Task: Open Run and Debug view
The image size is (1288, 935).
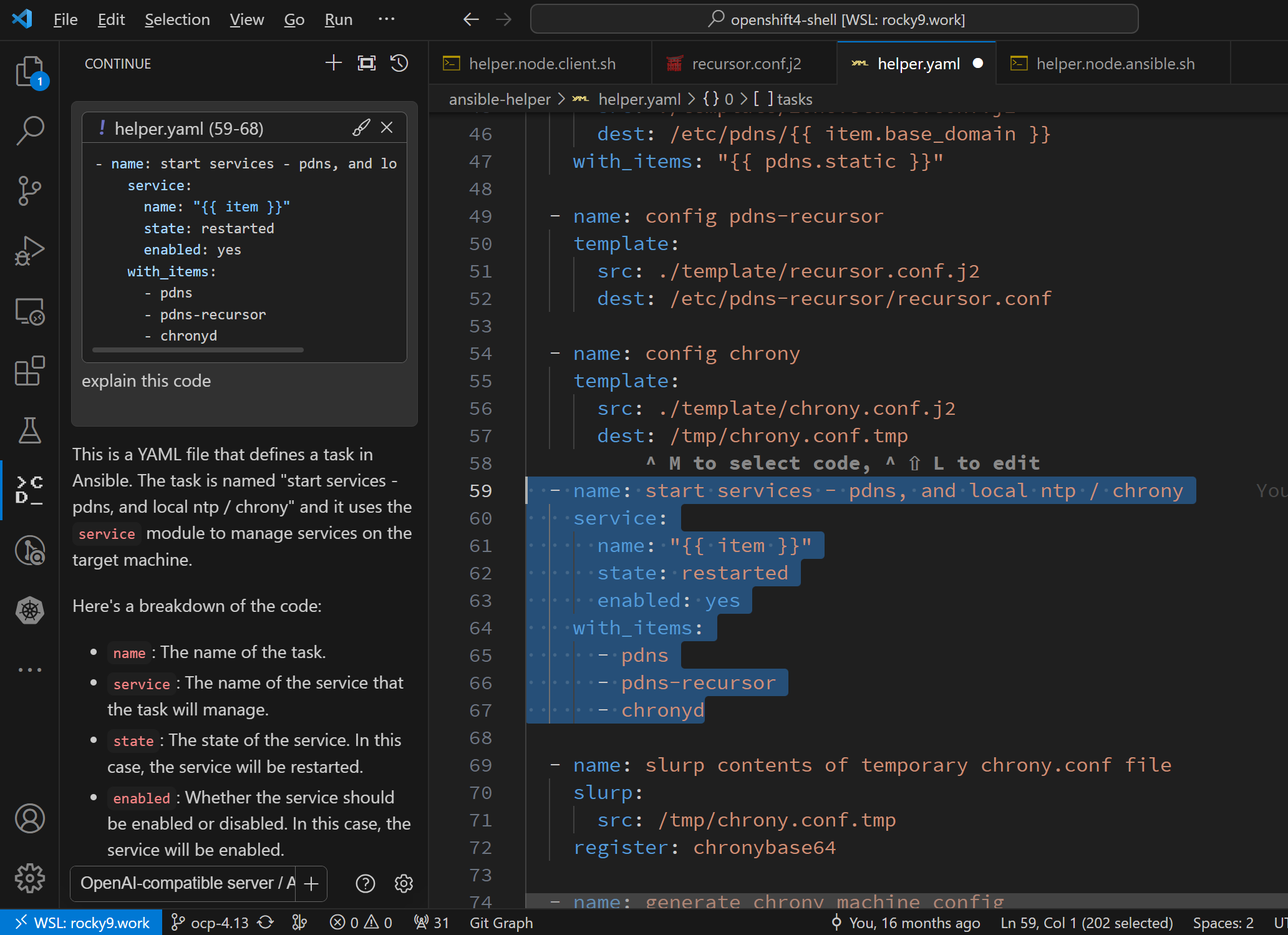Action: [29, 251]
